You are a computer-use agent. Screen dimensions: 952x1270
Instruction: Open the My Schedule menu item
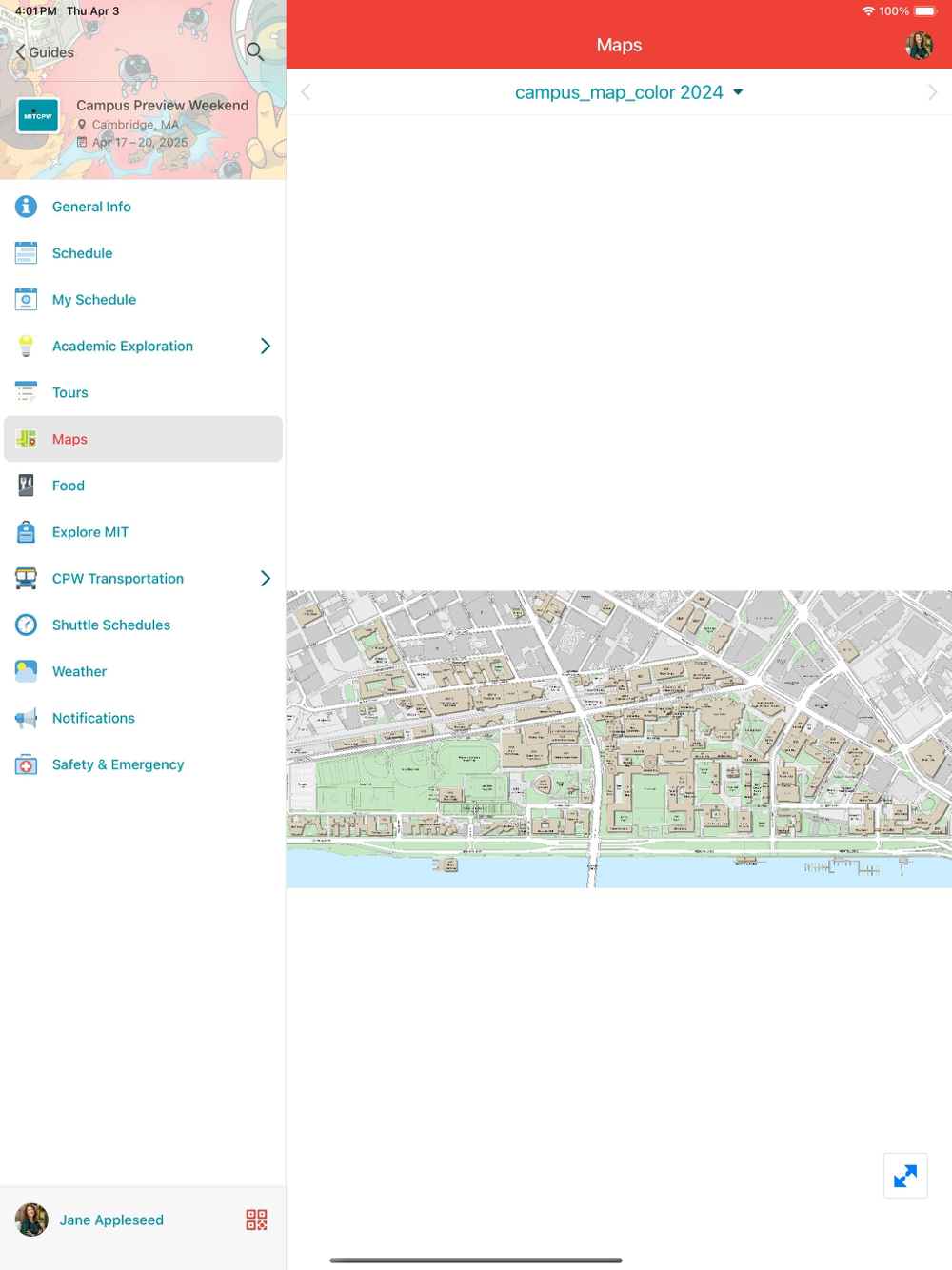point(143,300)
